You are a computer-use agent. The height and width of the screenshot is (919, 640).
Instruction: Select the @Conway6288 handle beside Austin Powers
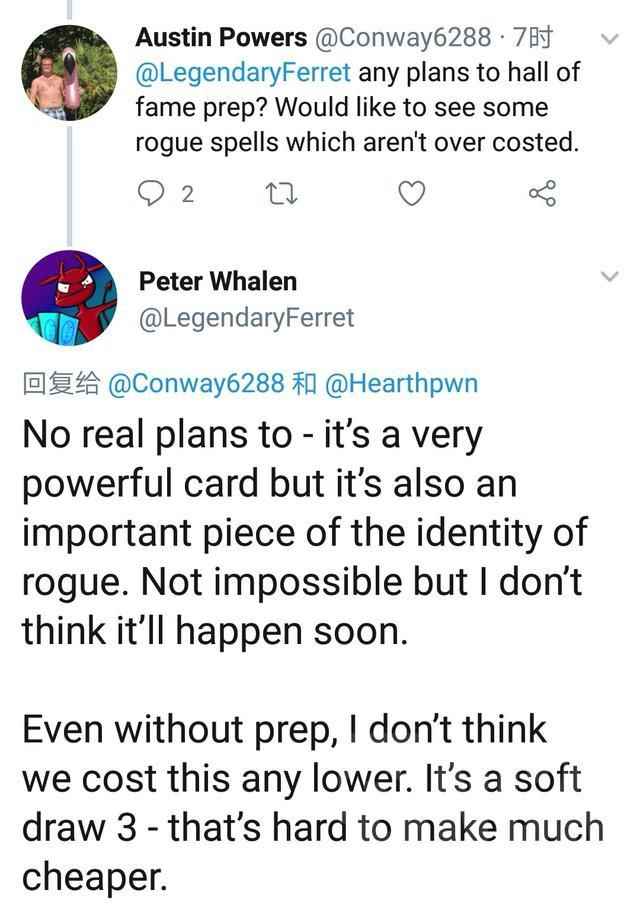tap(402, 39)
